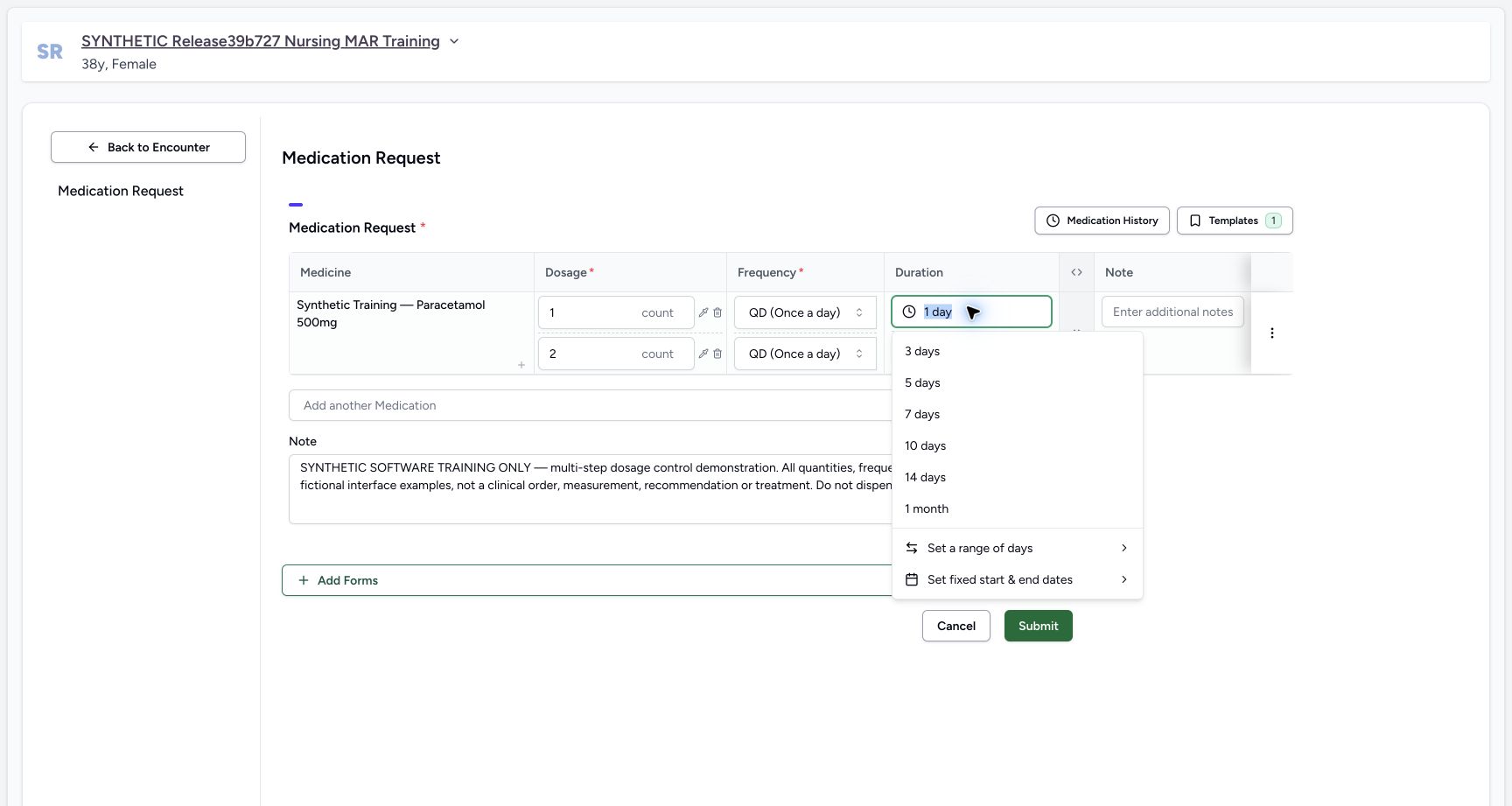Select 5 days duration option
Image resolution: width=1512 pixels, height=806 pixels.
[1018, 382]
